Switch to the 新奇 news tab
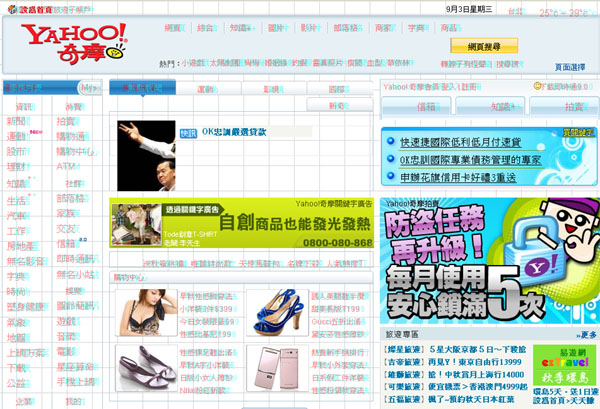600x409 pixels. tap(339, 105)
